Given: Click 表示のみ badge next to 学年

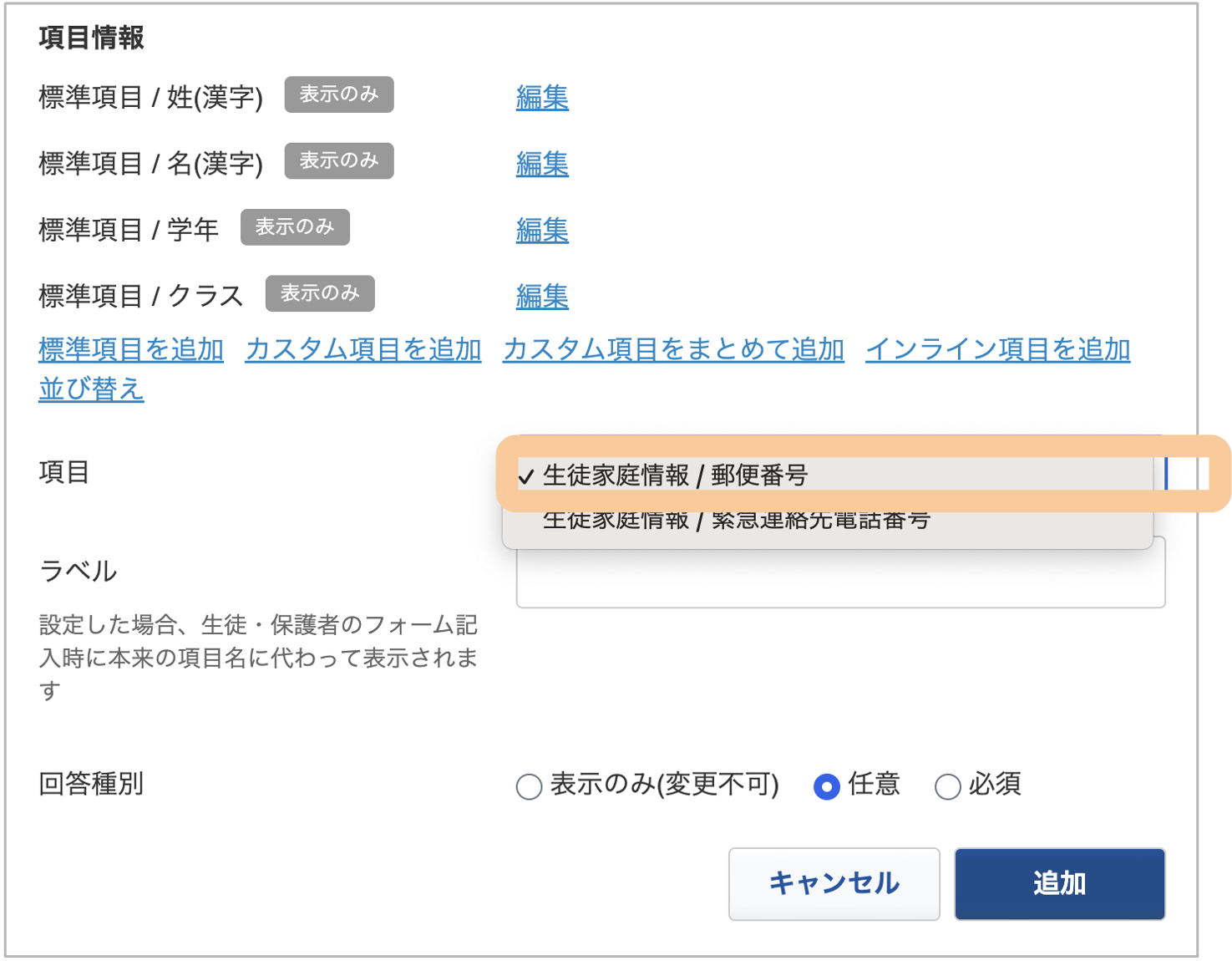Looking at the screenshot, I should pos(295,226).
